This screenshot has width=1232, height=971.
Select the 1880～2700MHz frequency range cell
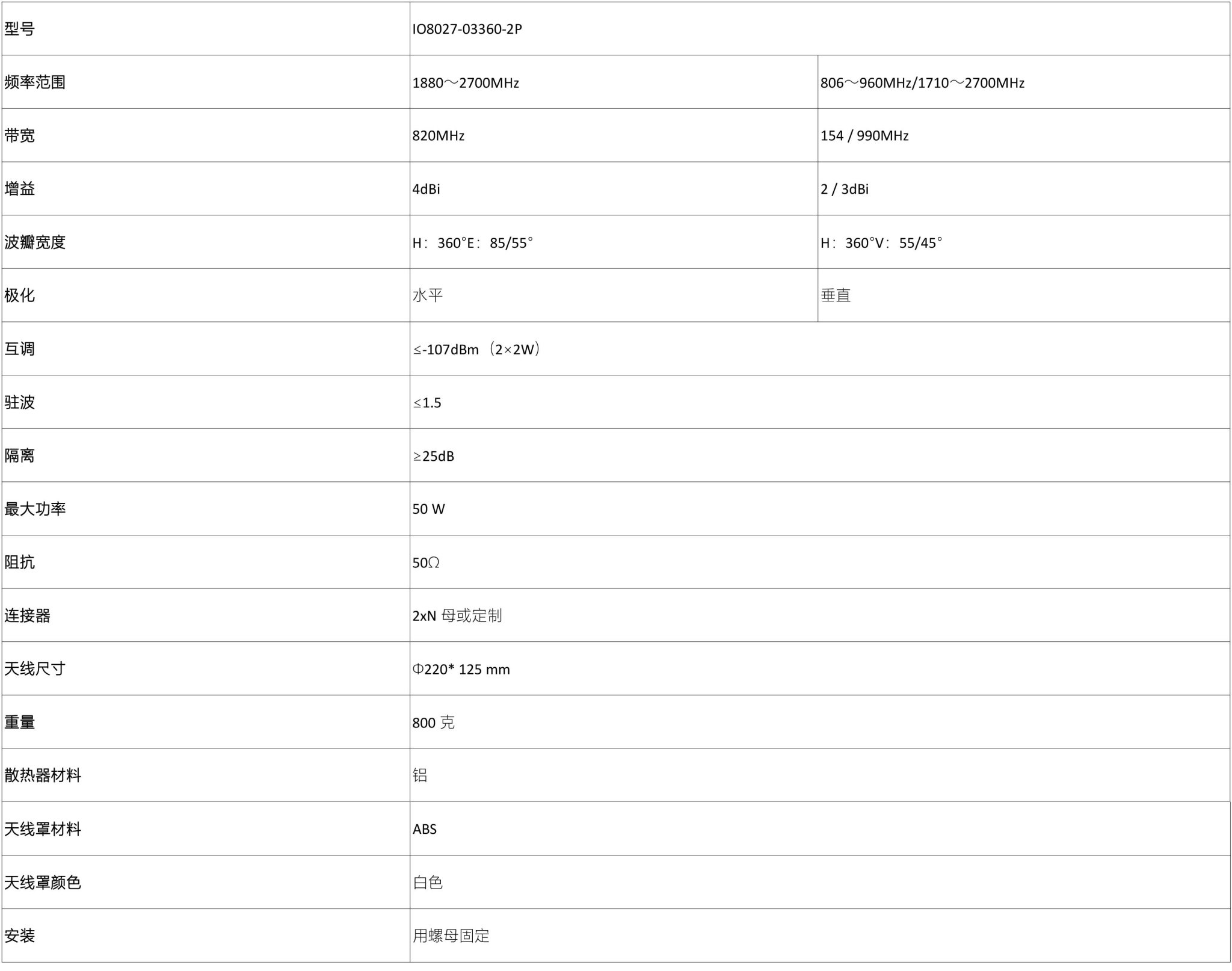click(x=466, y=82)
